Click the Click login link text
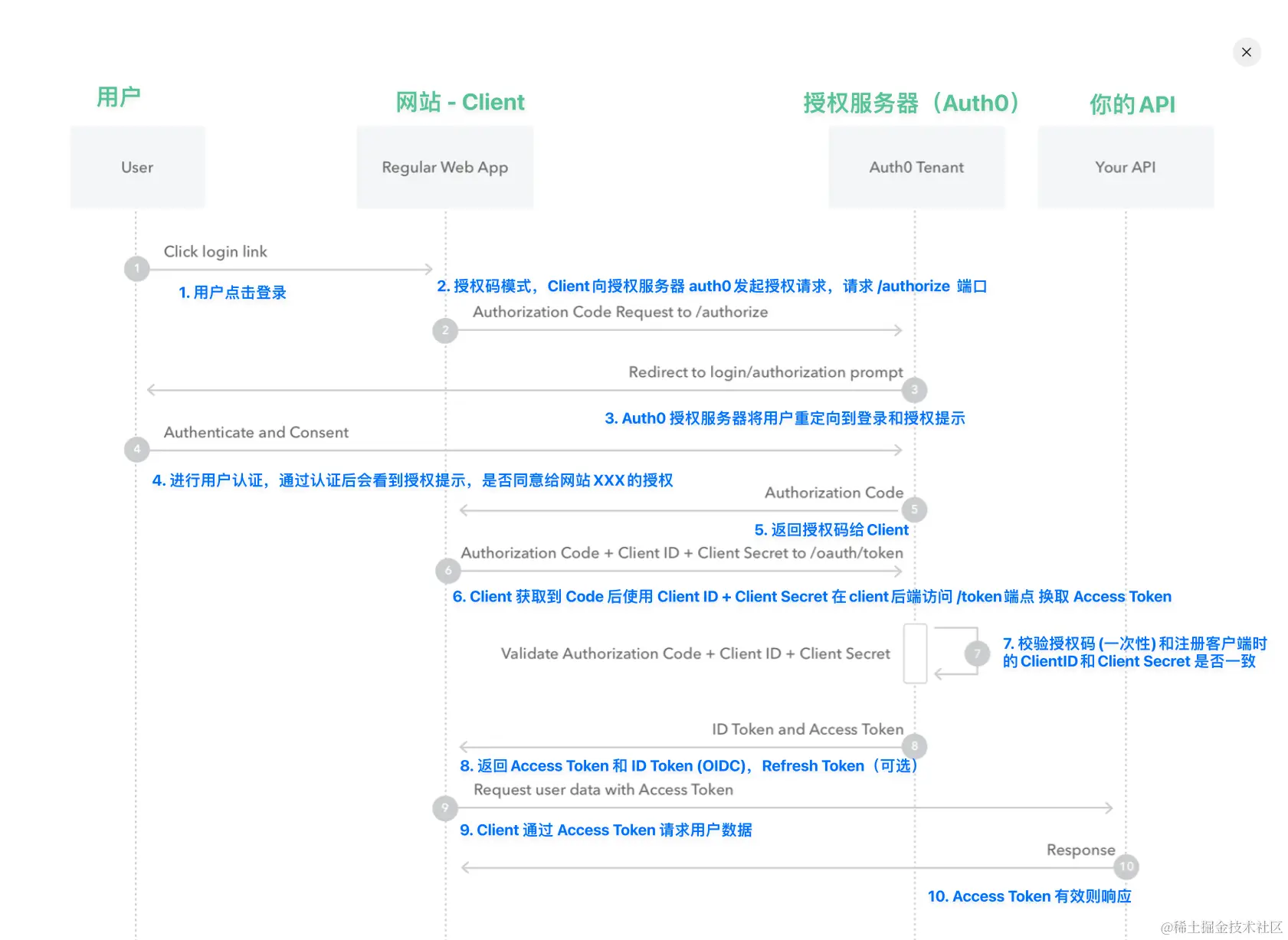1288x940 pixels. 217,251
